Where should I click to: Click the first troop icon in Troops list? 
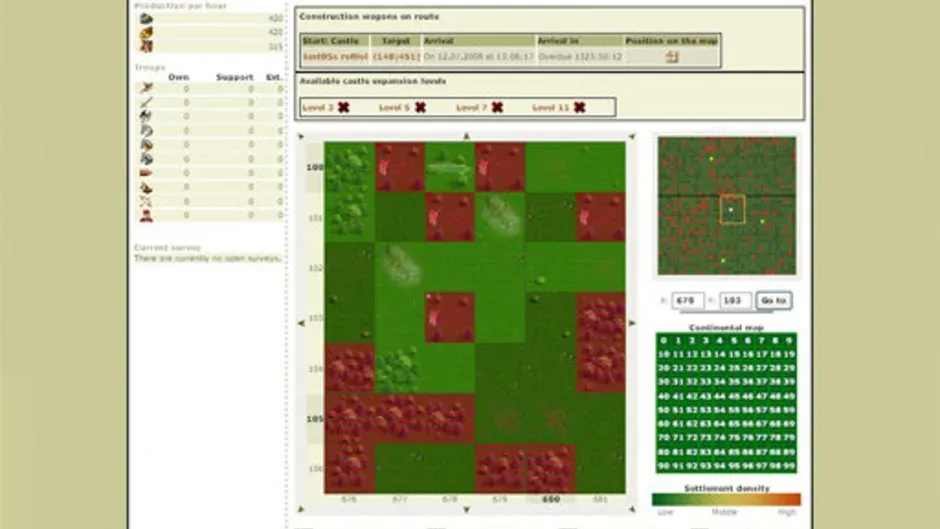(x=146, y=88)
